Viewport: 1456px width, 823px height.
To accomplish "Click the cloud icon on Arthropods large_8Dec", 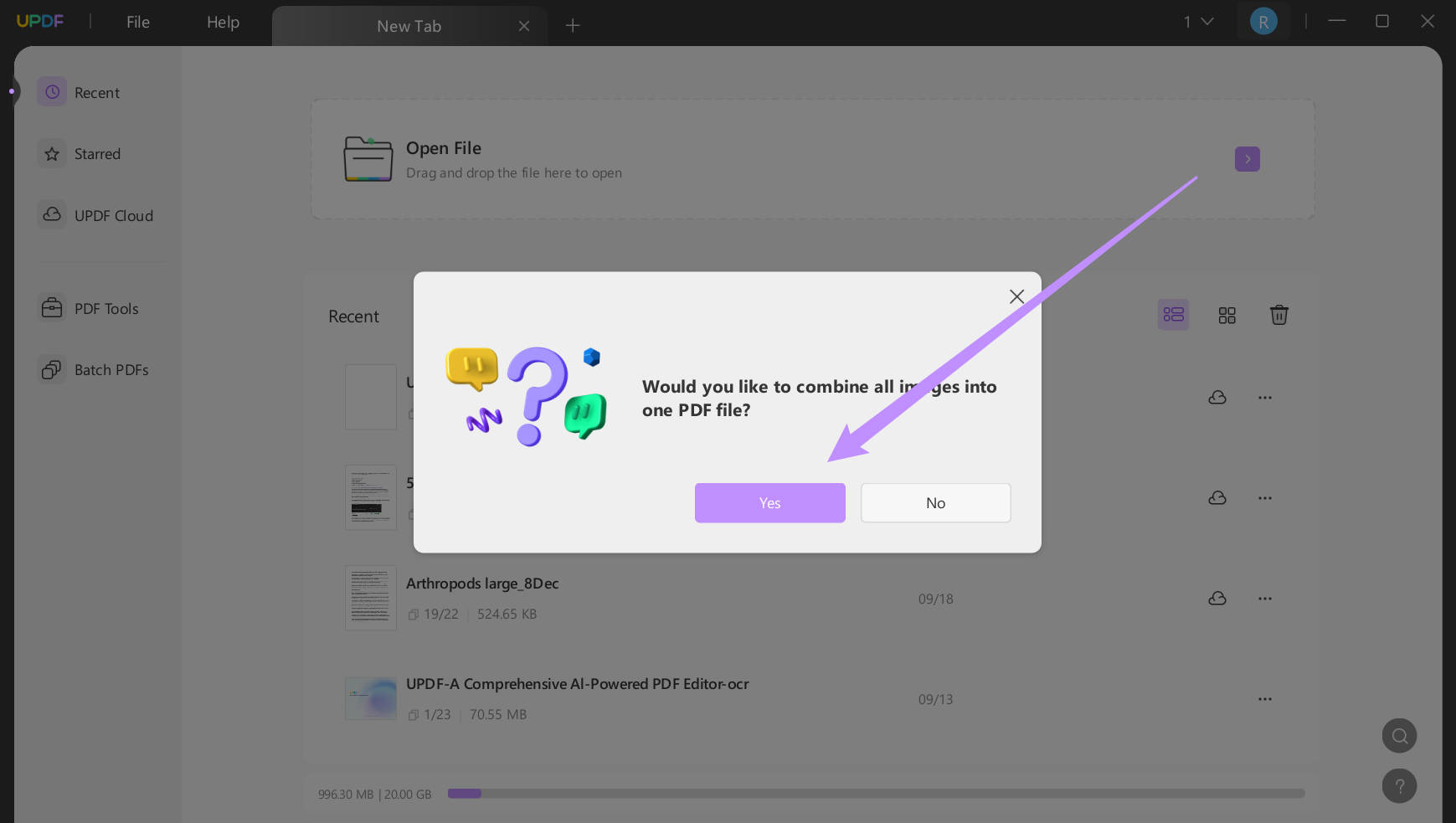I will [x=1216, y=598].
